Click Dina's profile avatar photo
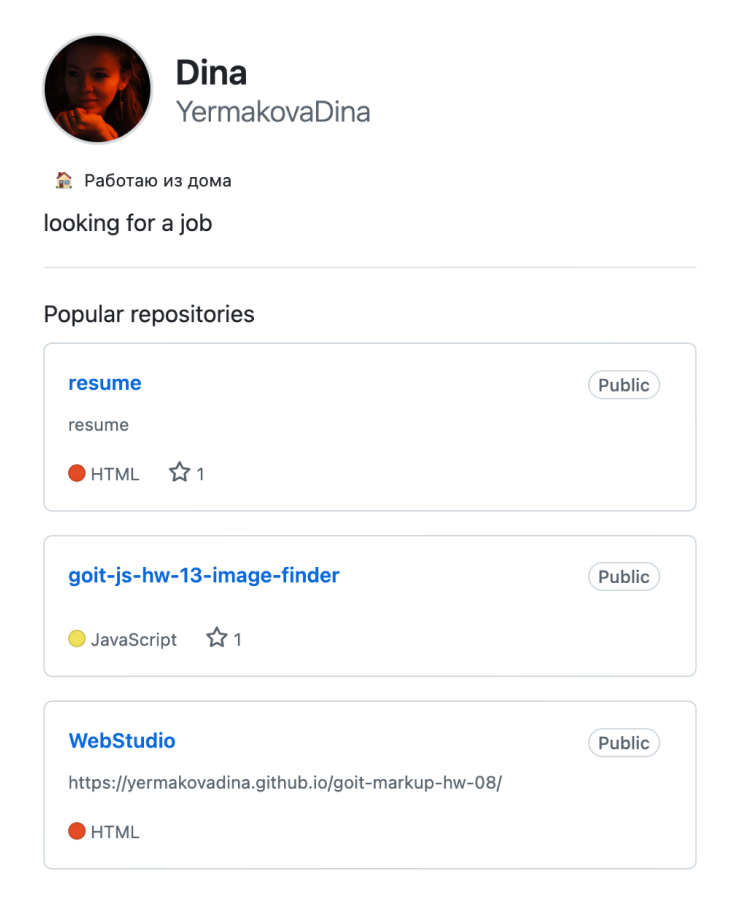The width and height of the screenshot is (740, 908). [x=98, y=89]
